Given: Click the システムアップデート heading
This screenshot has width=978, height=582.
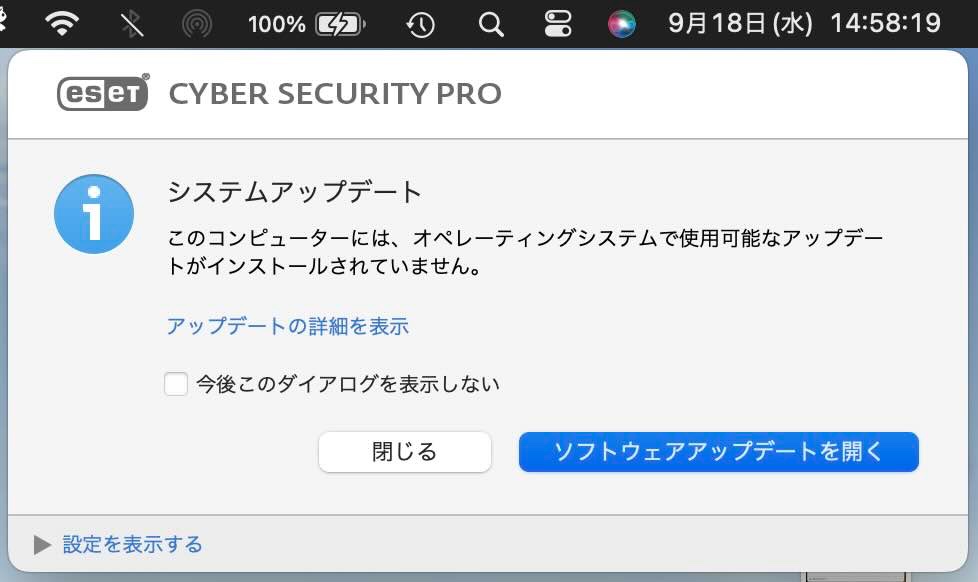Looking at the screenshot, I should pos(295,192).
